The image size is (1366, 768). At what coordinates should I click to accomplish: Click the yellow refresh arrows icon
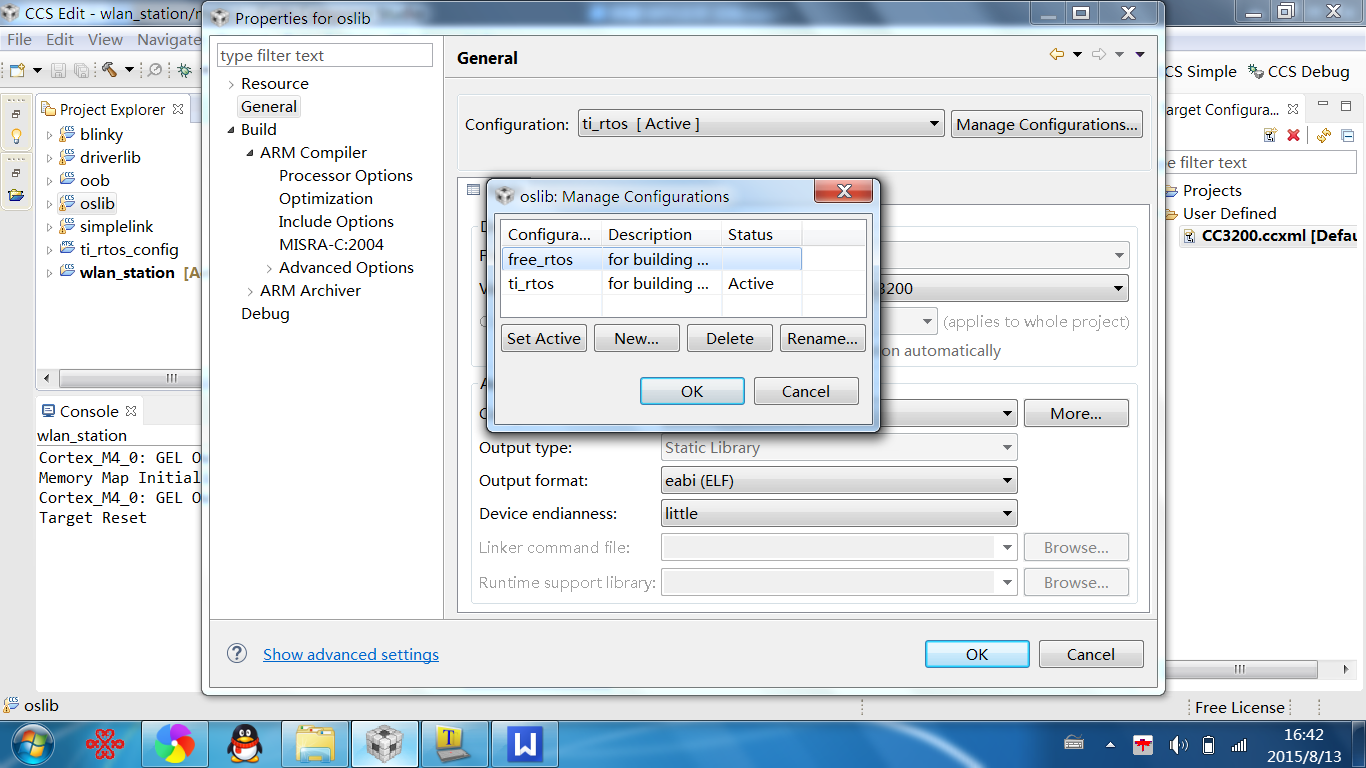1324,135
